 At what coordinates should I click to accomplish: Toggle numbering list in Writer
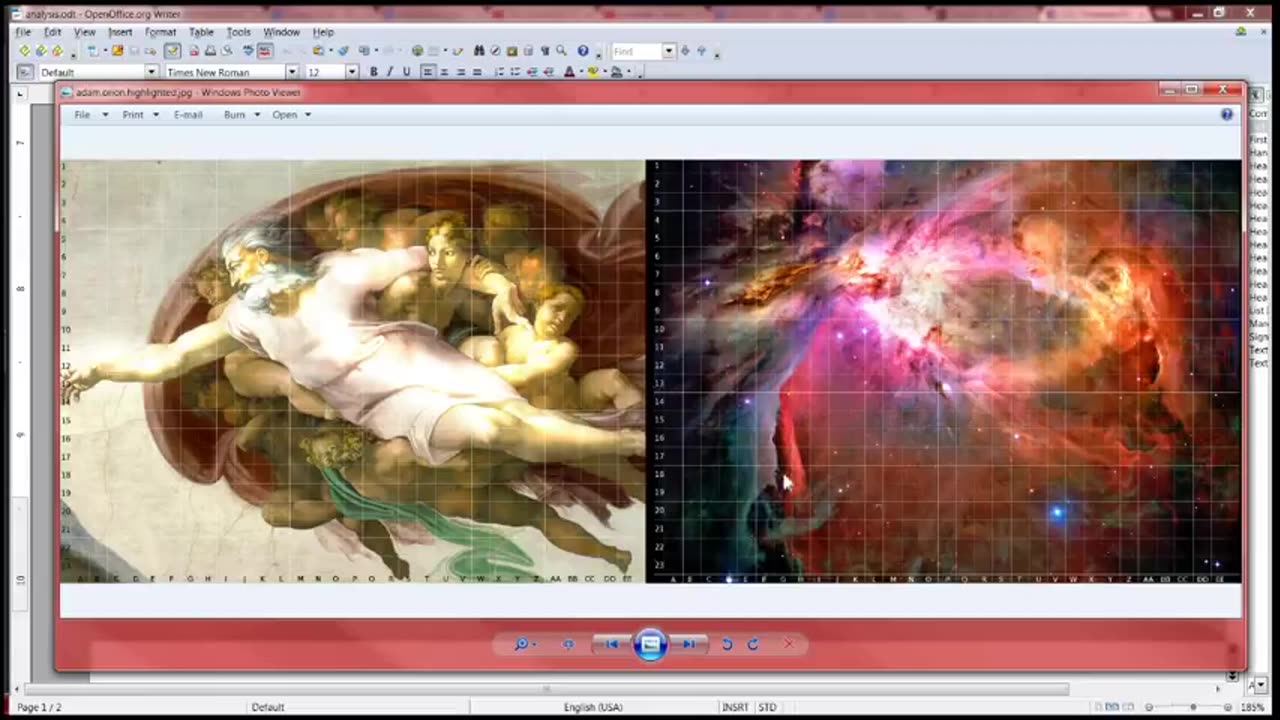[499, 72]
